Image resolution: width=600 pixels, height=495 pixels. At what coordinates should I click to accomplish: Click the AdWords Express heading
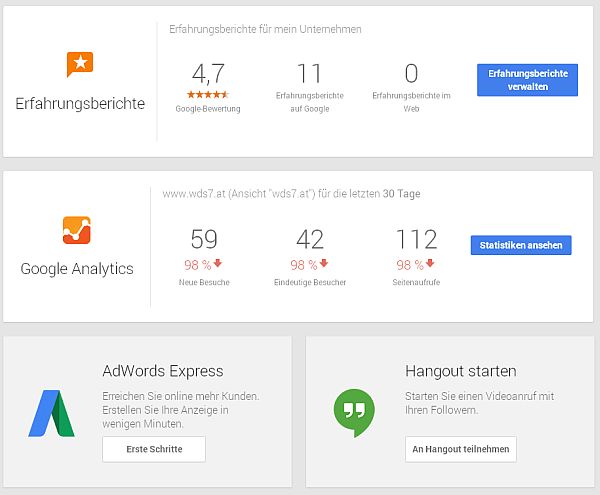[163, 371]
